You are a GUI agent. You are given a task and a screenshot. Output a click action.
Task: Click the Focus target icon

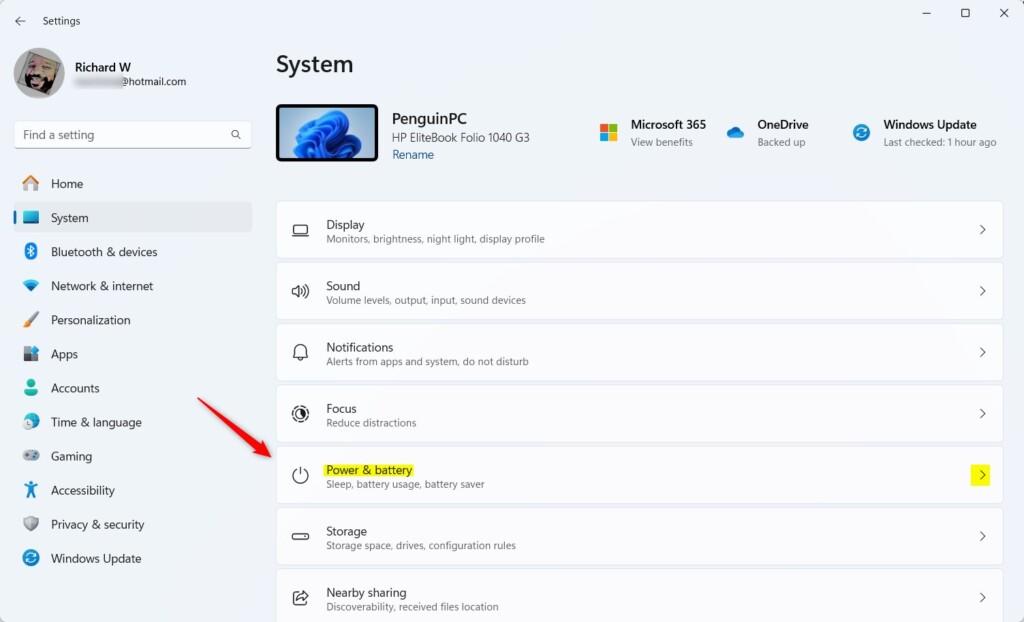click(300, 414)
